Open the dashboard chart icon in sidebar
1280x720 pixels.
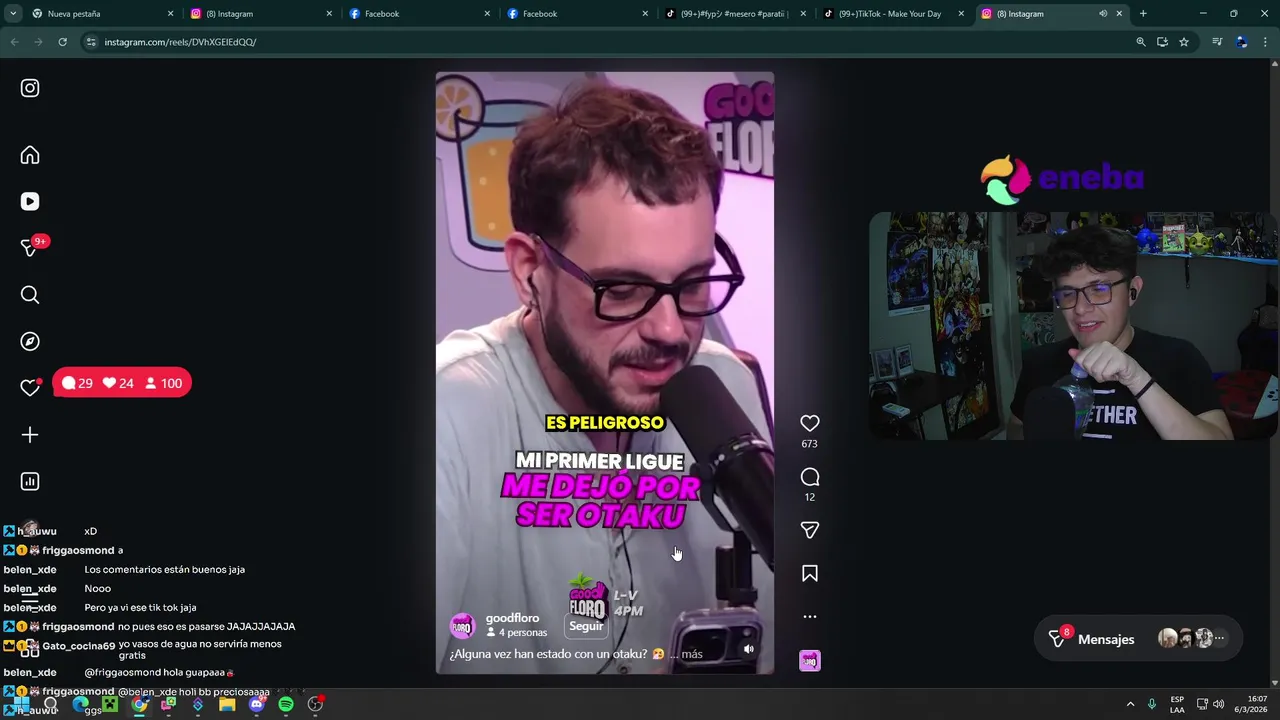30,481
